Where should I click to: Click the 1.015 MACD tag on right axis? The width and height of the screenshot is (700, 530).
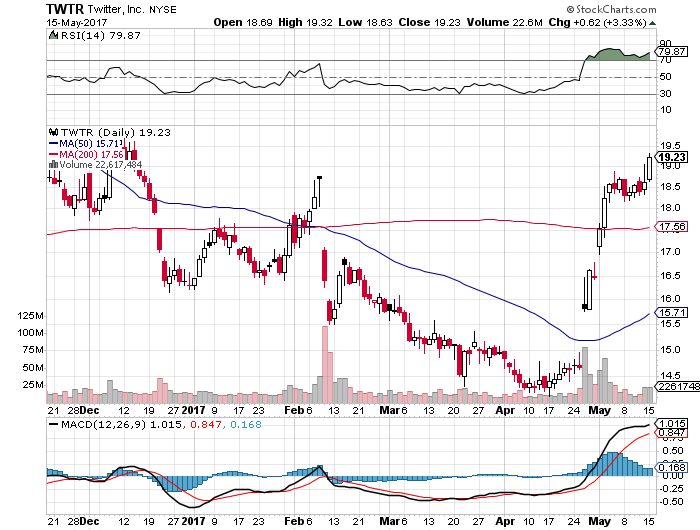(x=671, y=423)
